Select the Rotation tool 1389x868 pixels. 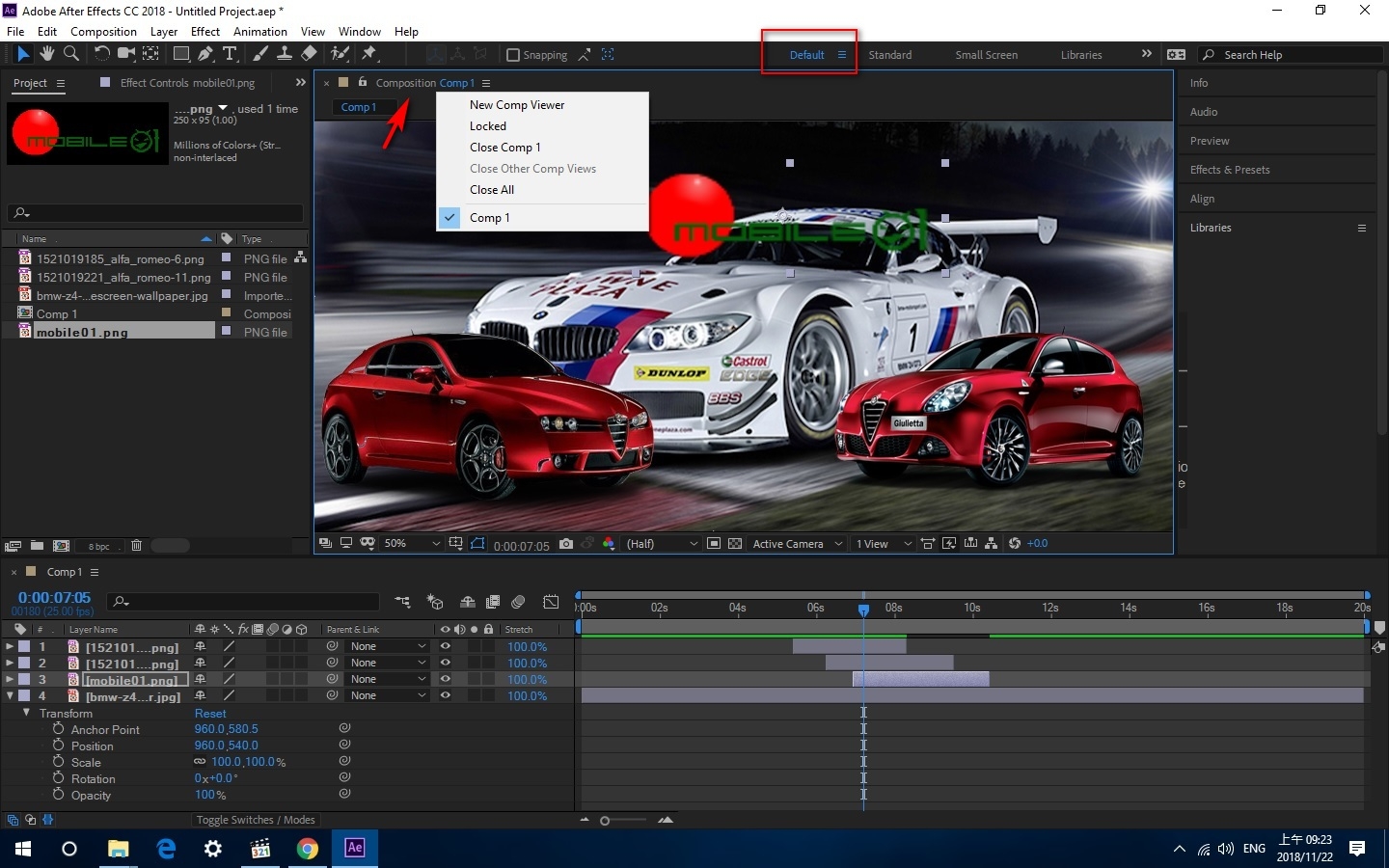tap(101, 54)
